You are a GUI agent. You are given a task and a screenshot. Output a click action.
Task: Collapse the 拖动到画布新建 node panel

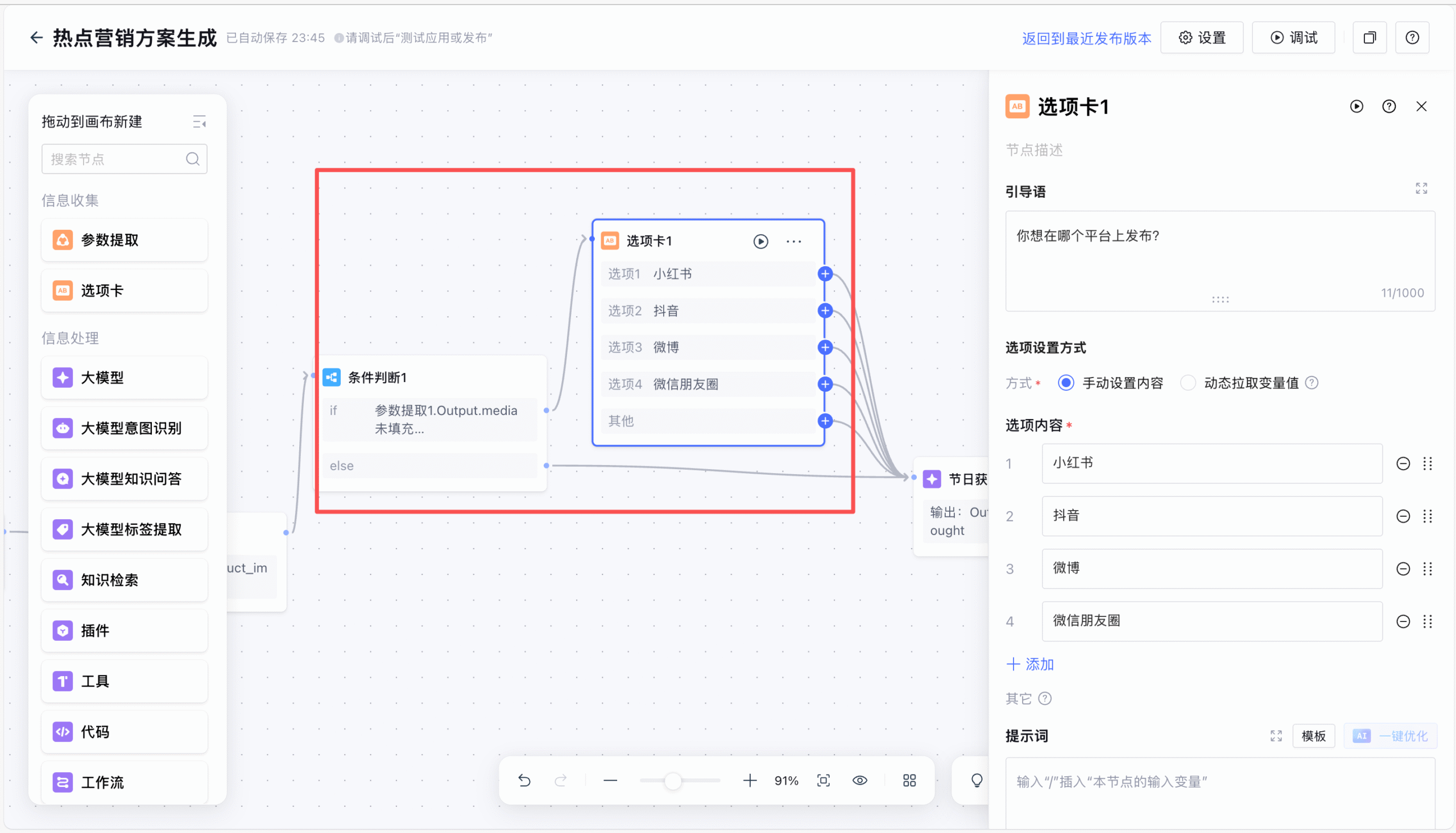pos(199,122)
